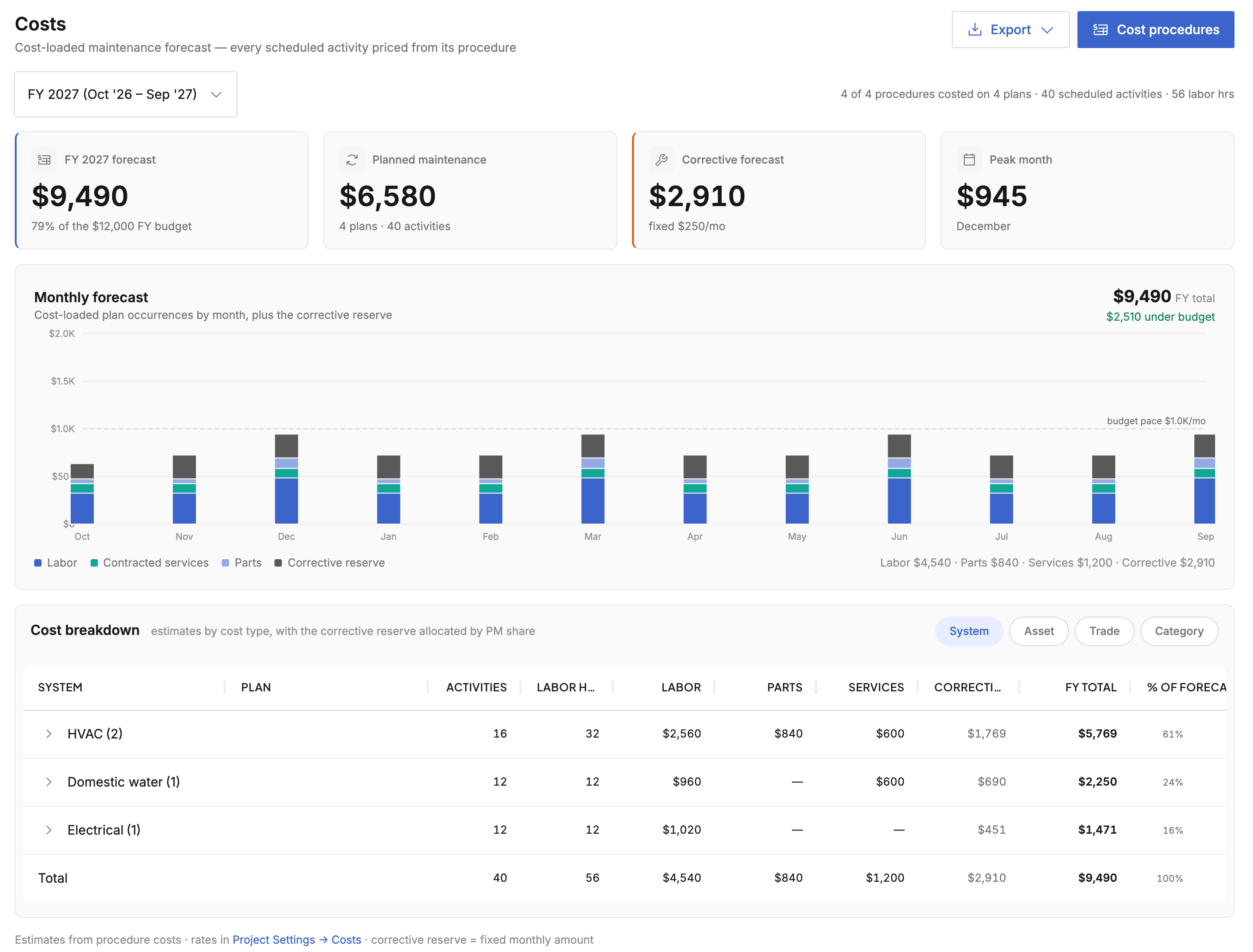Click the $945 peak month value
This screenshot has height=952, width=1253.
click(x=991, y=196)
